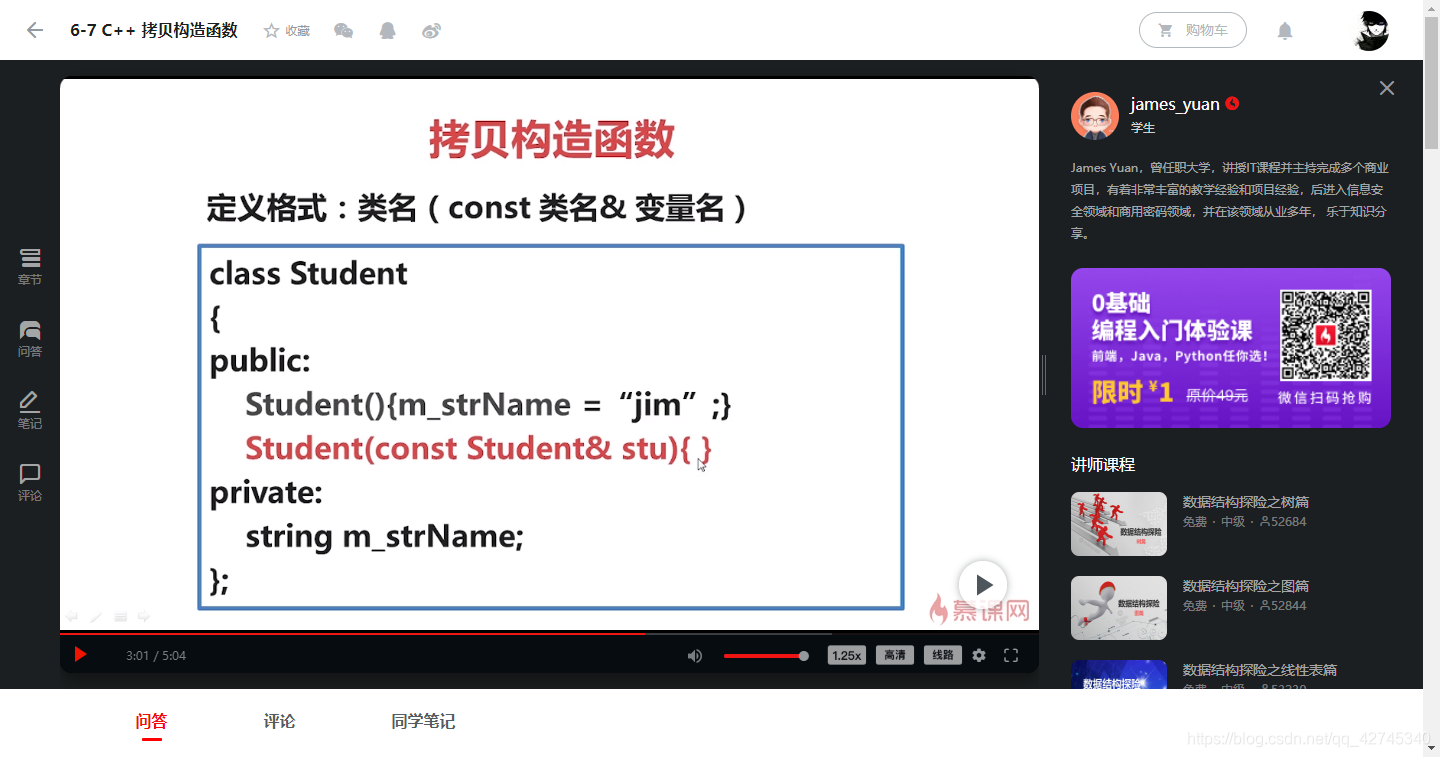1440x757 pixels.
Task: Click the 讲师课程 heading
Action: coord(1103,465)
